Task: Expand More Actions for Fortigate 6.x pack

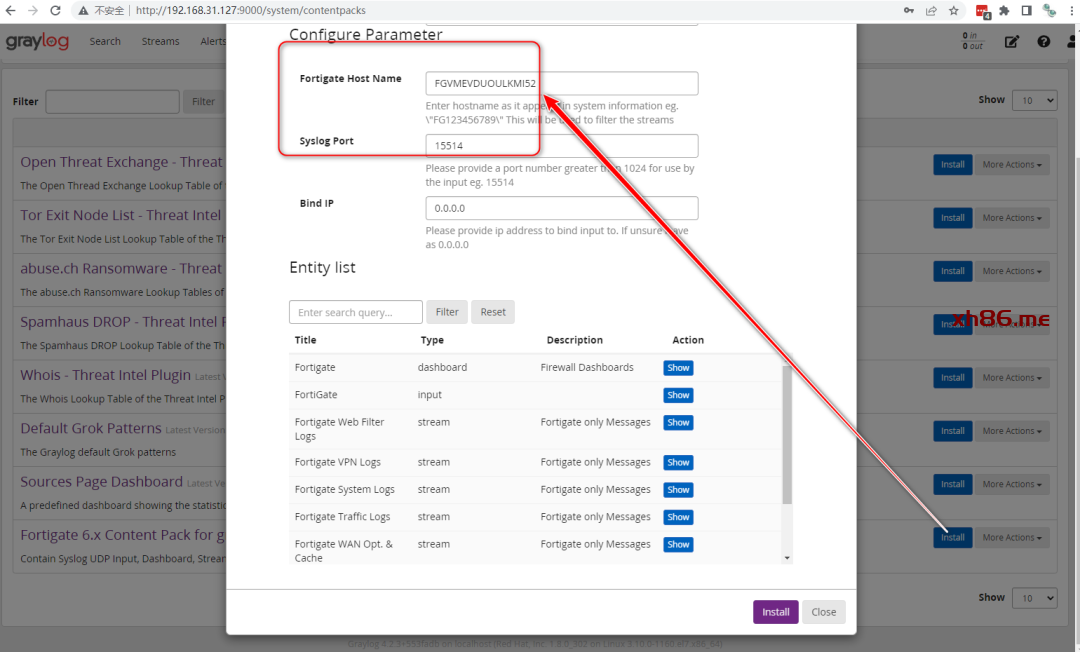Action: tap(1011, 538)
